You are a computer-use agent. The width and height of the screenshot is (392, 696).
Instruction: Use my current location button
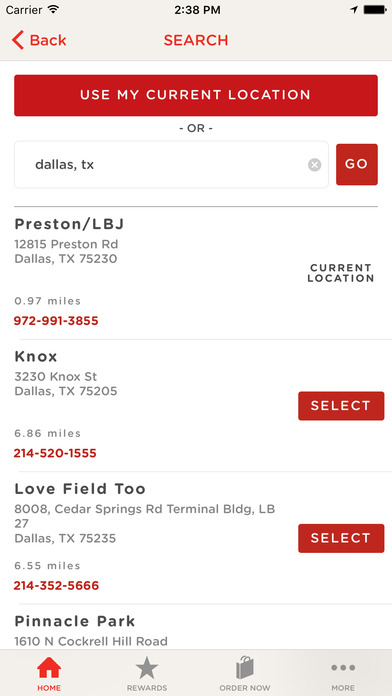coord(196,95)
